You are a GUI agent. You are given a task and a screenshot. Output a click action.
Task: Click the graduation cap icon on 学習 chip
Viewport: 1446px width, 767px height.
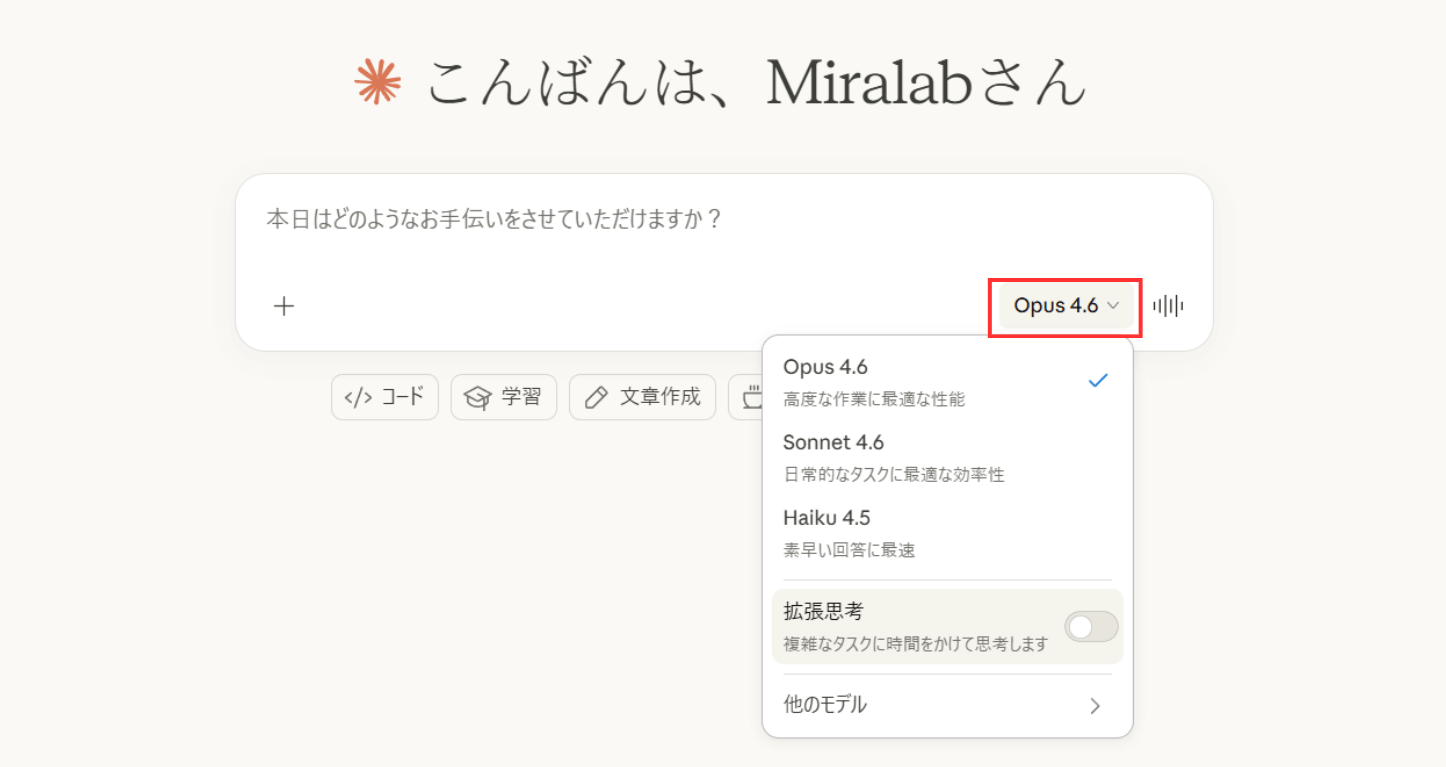(x=478, y=397)
